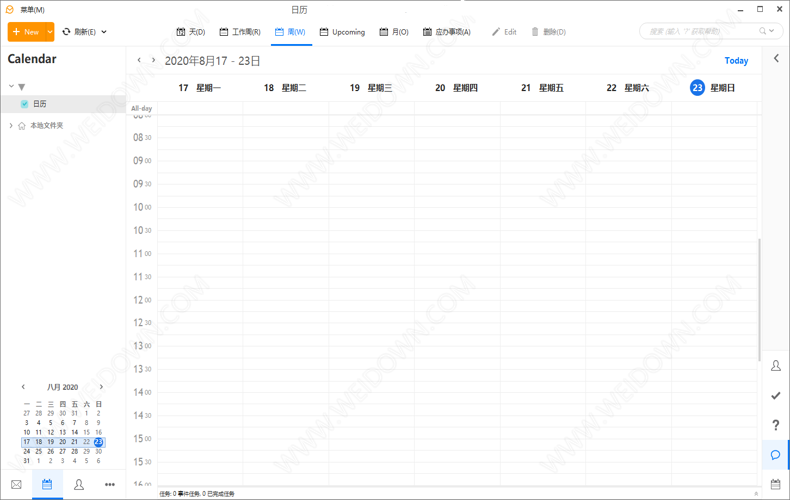Viewport: 790px width, 500px height.
Task: Show next month in mini calendar
Action: click(x=101, y=387)
